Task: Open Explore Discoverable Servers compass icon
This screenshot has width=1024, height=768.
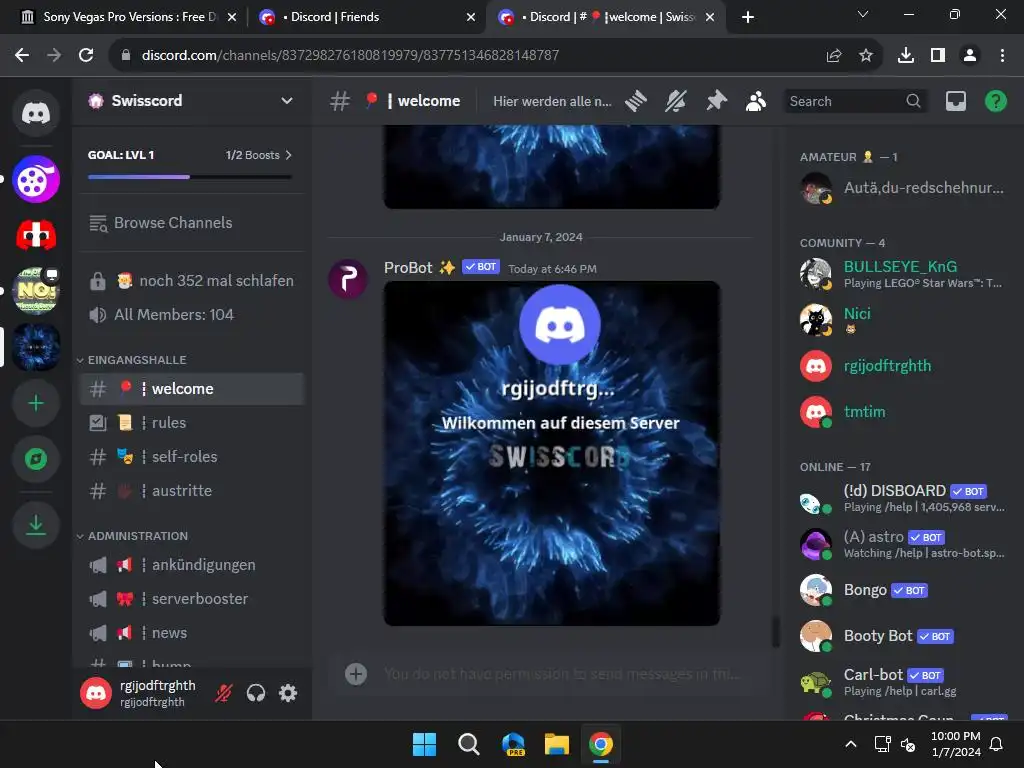Action: (36, 459)
